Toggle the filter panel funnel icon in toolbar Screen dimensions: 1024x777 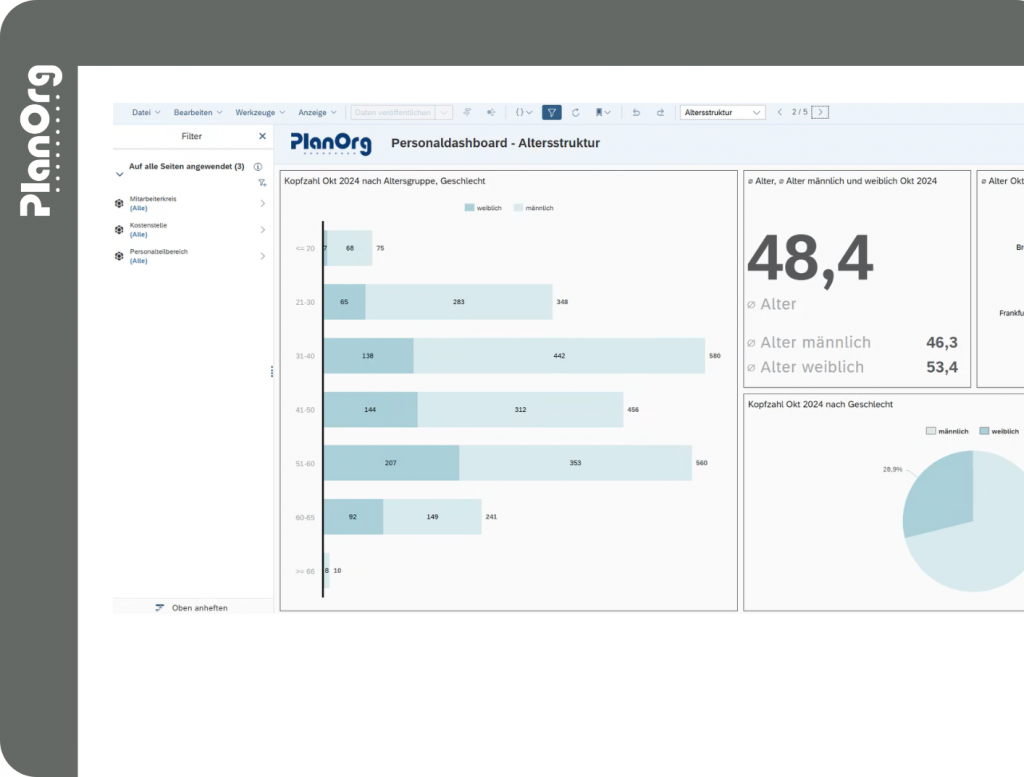tap(551, 113)
